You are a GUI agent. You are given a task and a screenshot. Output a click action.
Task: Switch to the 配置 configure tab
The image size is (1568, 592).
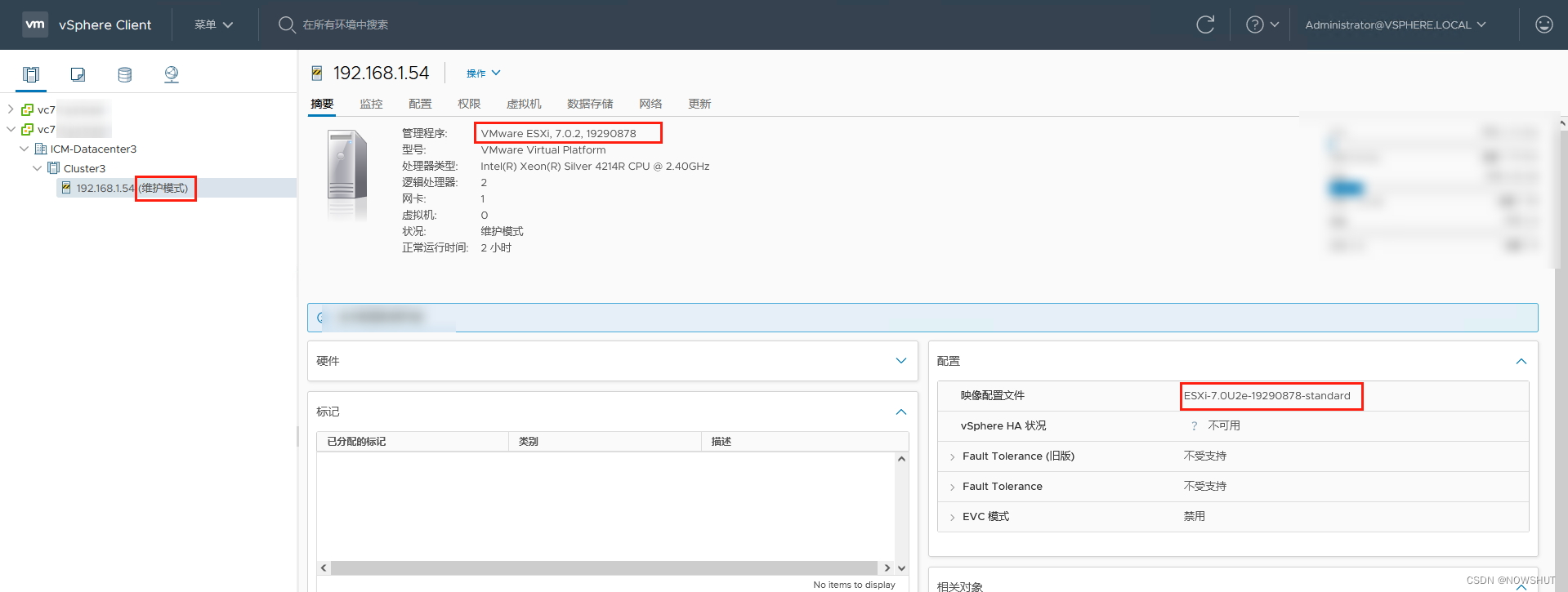[x=420, y=104]
